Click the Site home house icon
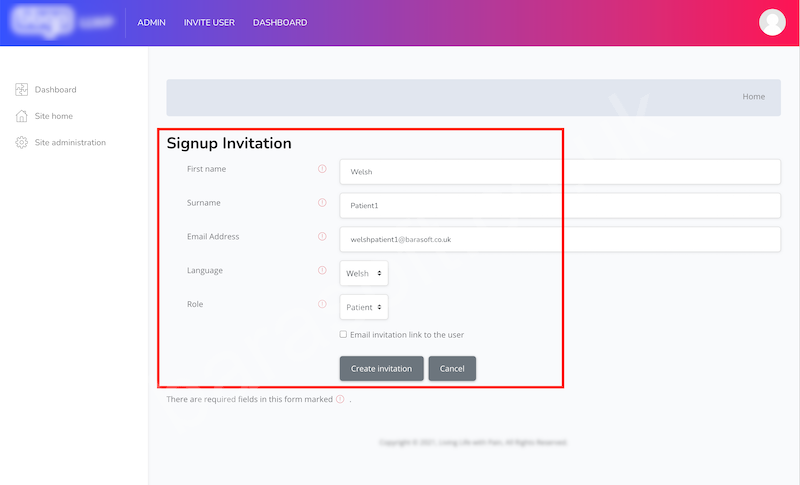Viewport: 800px width, 485px height. click(x=21, y=116)
